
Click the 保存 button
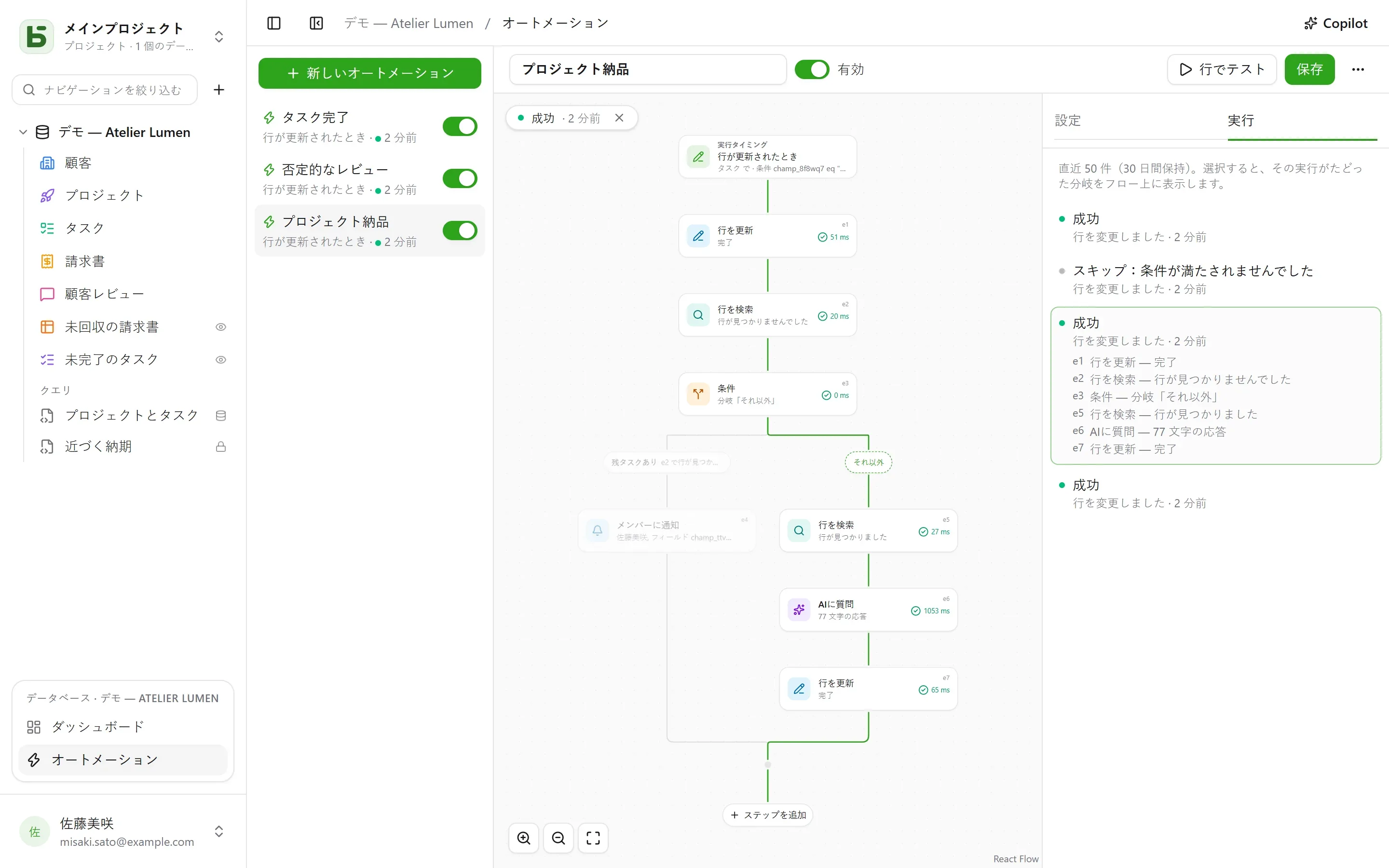pos(1309,69)
